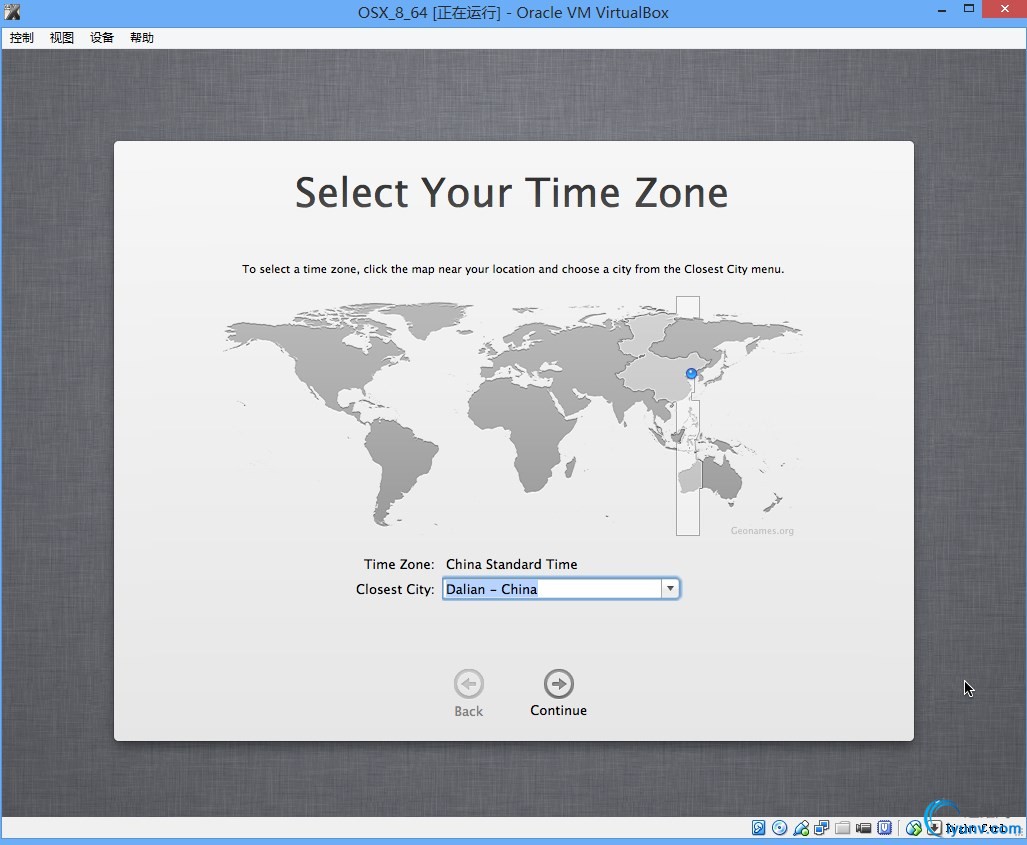
Task: Click the Geonames.org credit link
Action: 762,531
